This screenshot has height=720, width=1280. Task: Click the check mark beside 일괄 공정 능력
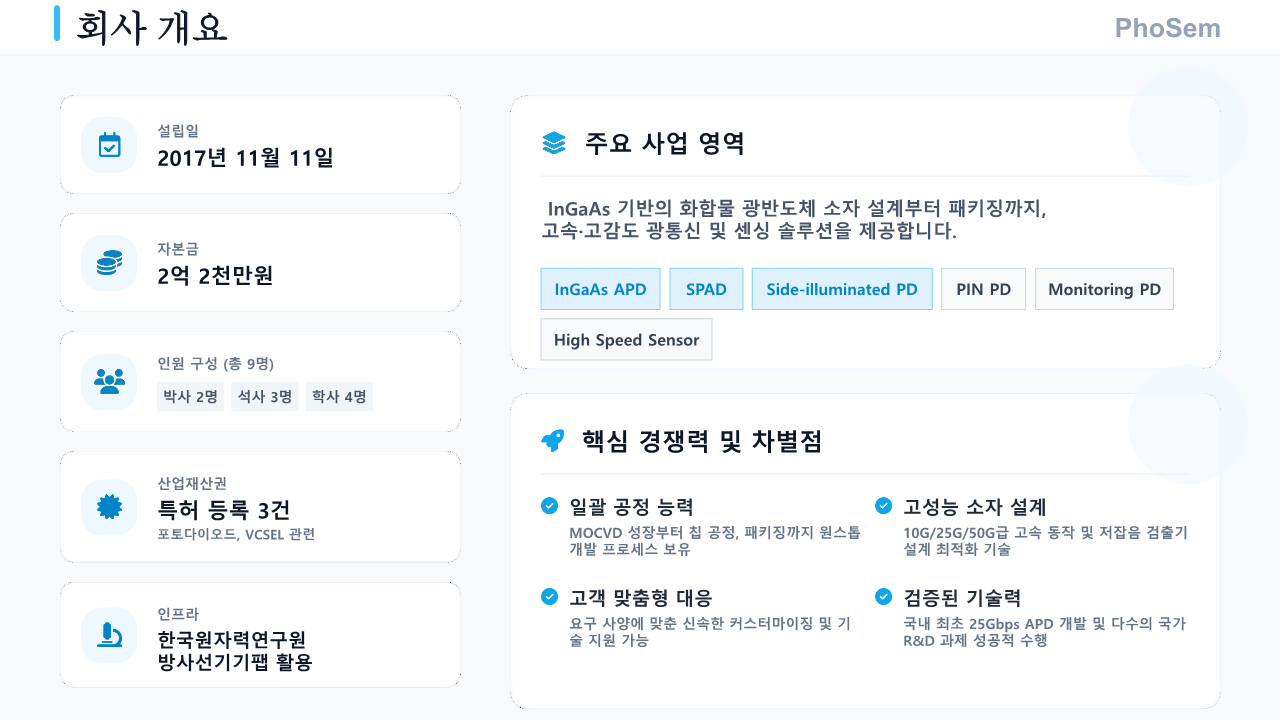click(x=549, y=506)
